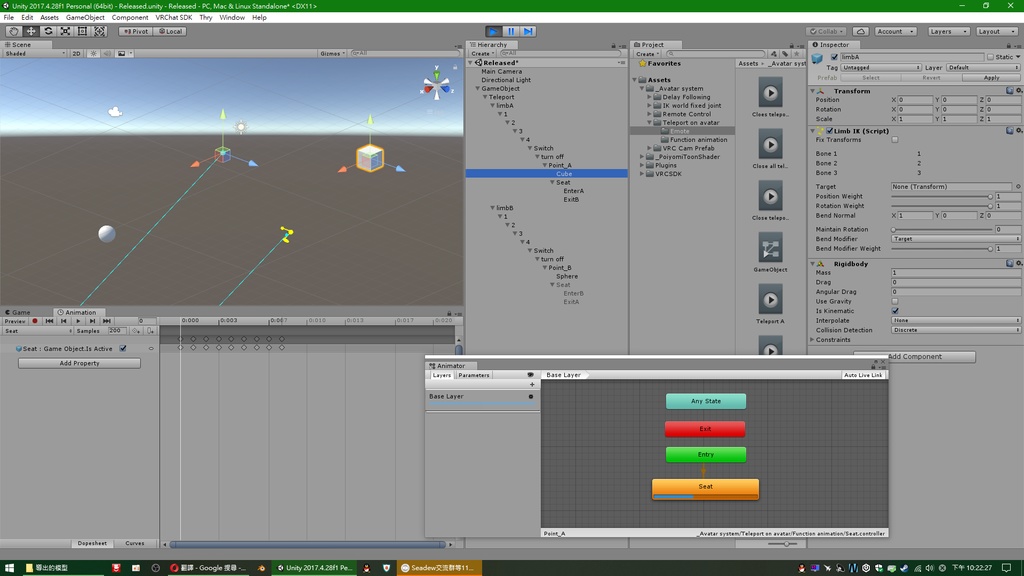The width and height of the screenshot is (1024, 576).
Task: Start Play mode with the Play button
Action: 494,31
